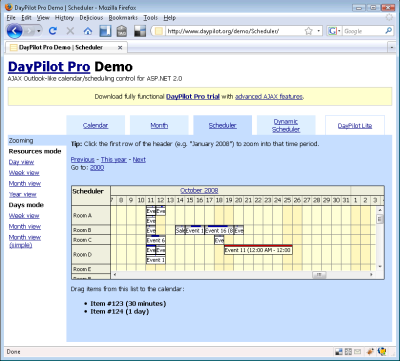Screen dimensions: 400x361
Task: Close the DayPilot Pro Demo tab
Action: 120,48
